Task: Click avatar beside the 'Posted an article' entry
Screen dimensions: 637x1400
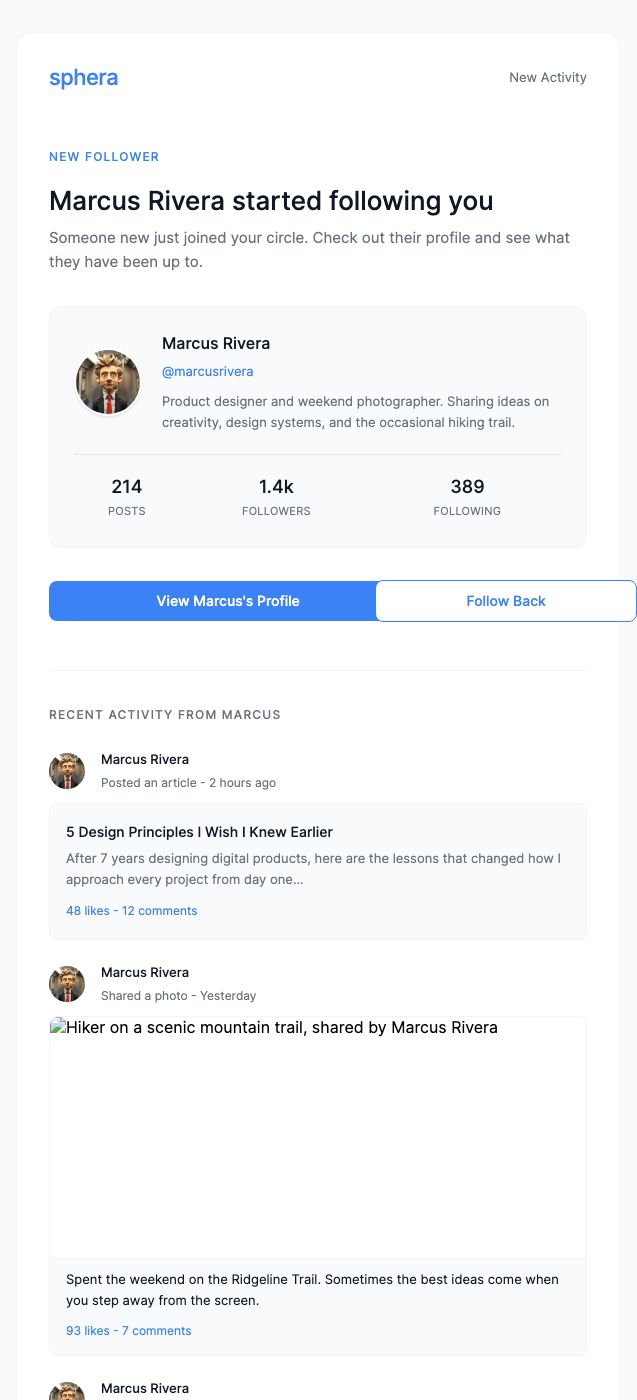Action: (67, 771)
